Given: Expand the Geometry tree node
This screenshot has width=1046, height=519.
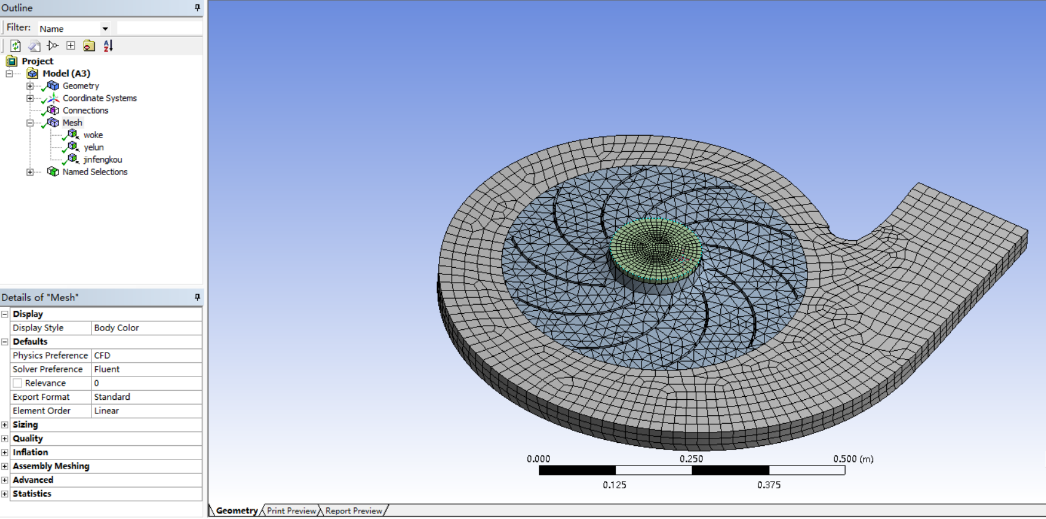Looking at the screenshot, I should point(30,86).
